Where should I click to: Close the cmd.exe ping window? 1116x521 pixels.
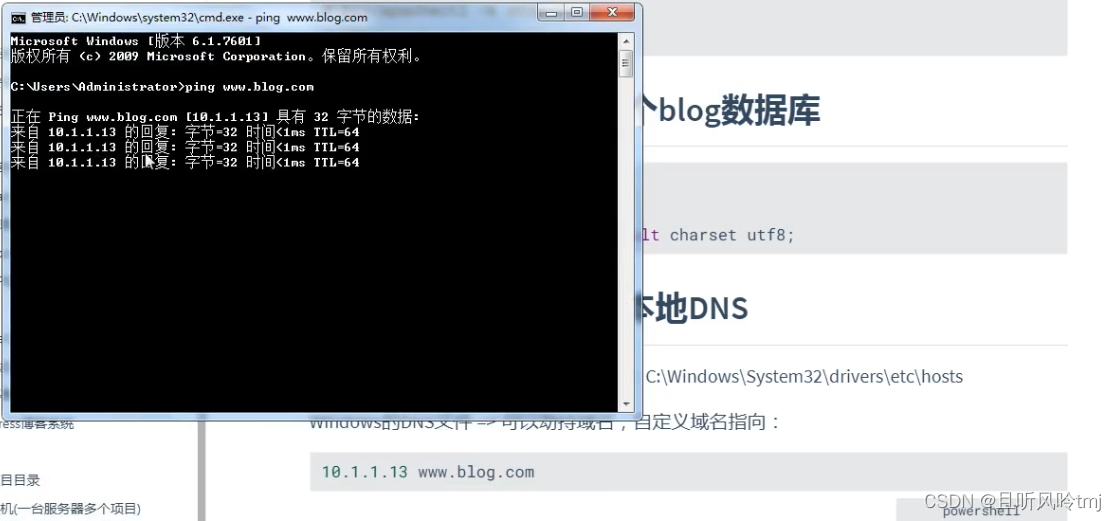tap(611, 12)
